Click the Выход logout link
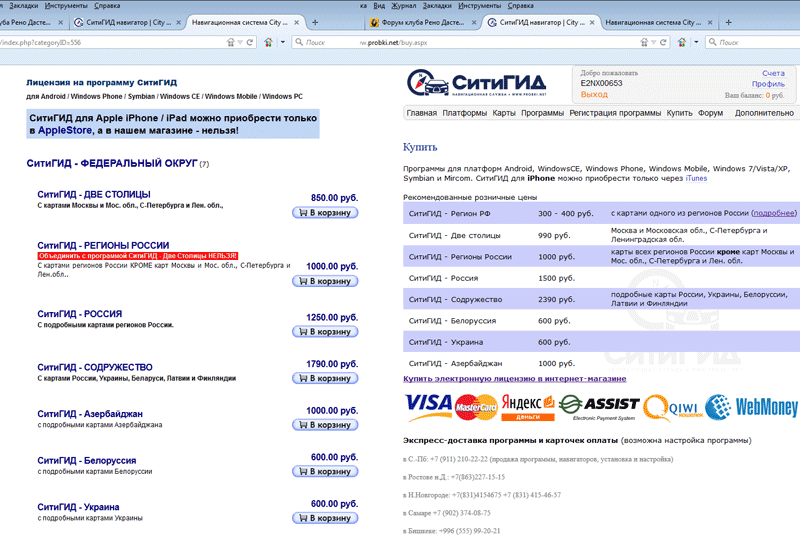 [x=594, y=94]
